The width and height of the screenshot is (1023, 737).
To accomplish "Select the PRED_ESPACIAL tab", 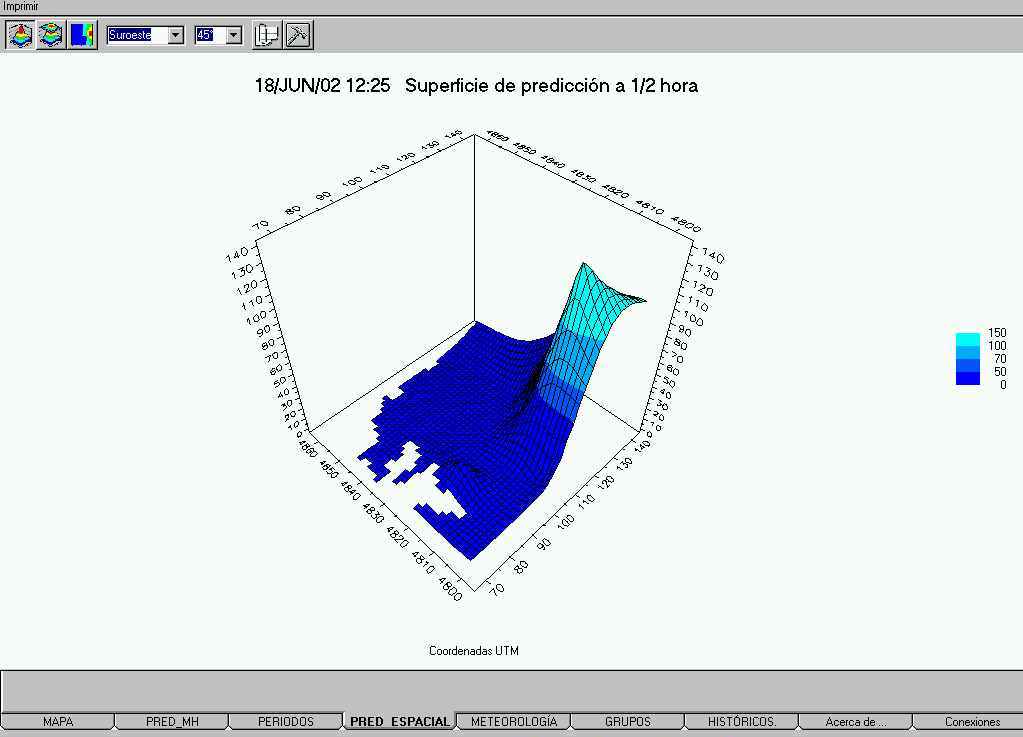I will pyautogui.click(x=399, y=721).
